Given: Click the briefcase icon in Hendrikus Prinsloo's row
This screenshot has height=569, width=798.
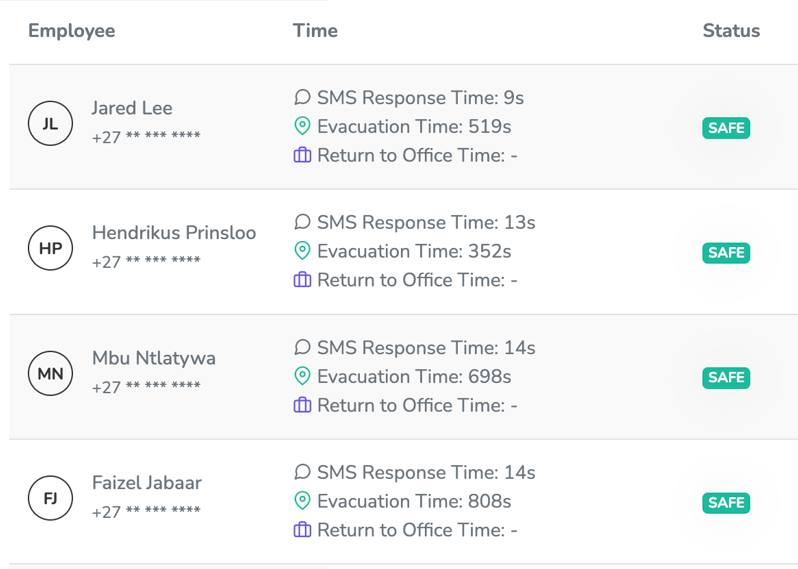Looking at the screenshot, I should click(x=302, y=280).
